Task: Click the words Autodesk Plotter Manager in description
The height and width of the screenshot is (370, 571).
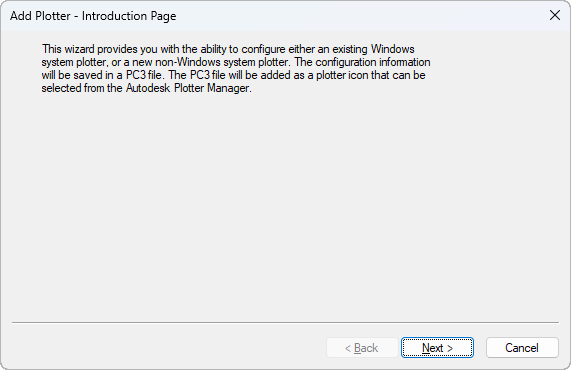Action: pos(189,88)
